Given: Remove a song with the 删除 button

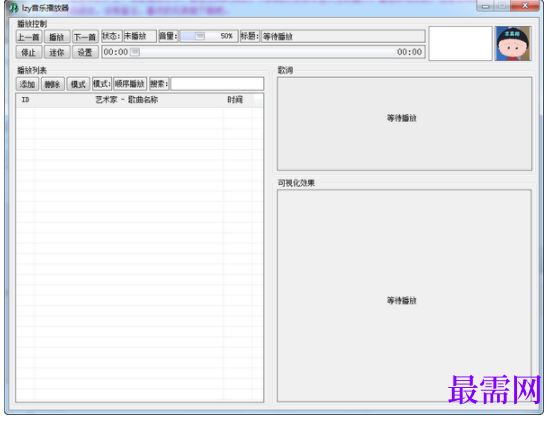Looking at the screenshot, I should coord(52,84).
